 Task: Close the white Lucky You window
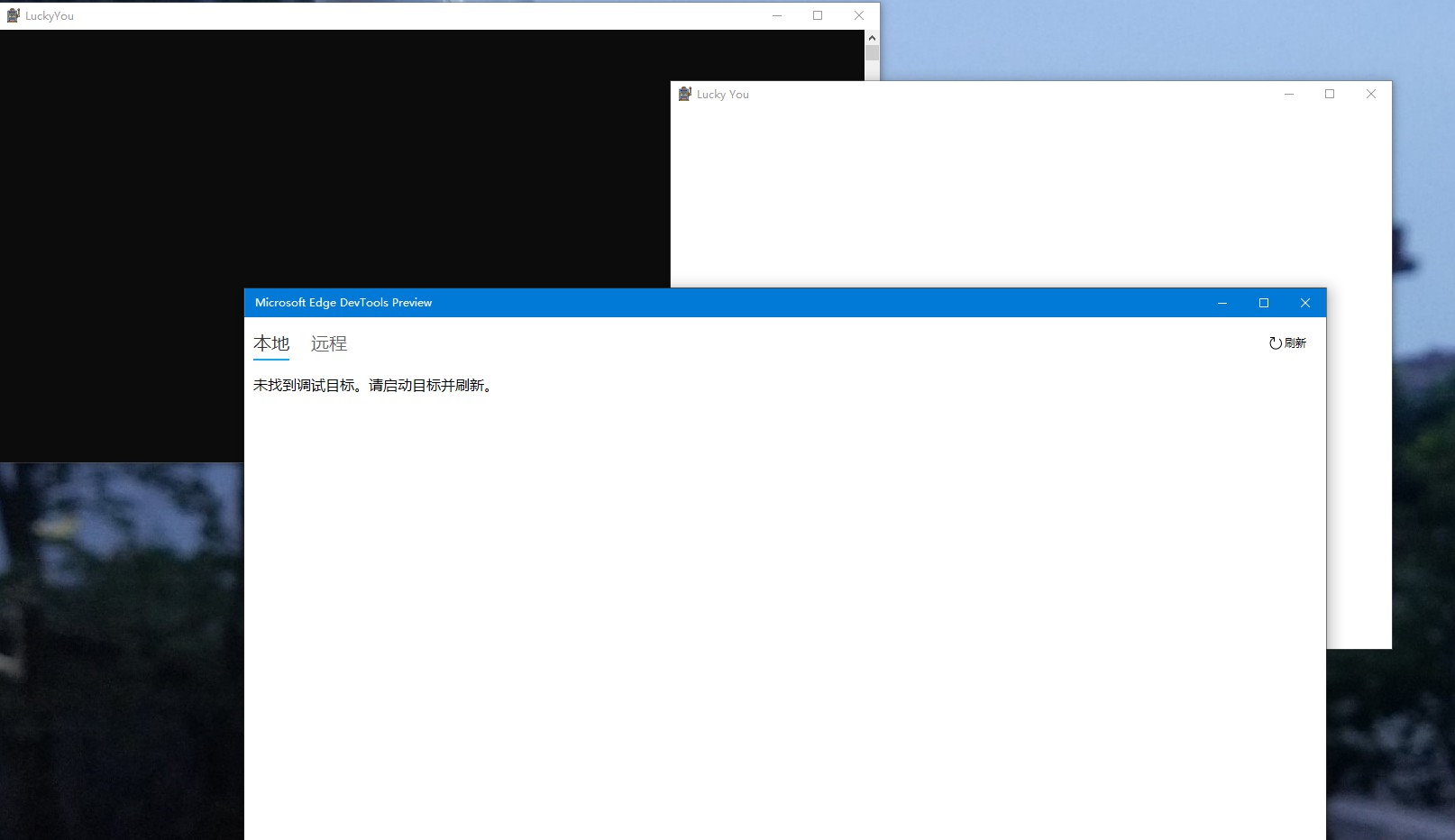click(1371, 94)
